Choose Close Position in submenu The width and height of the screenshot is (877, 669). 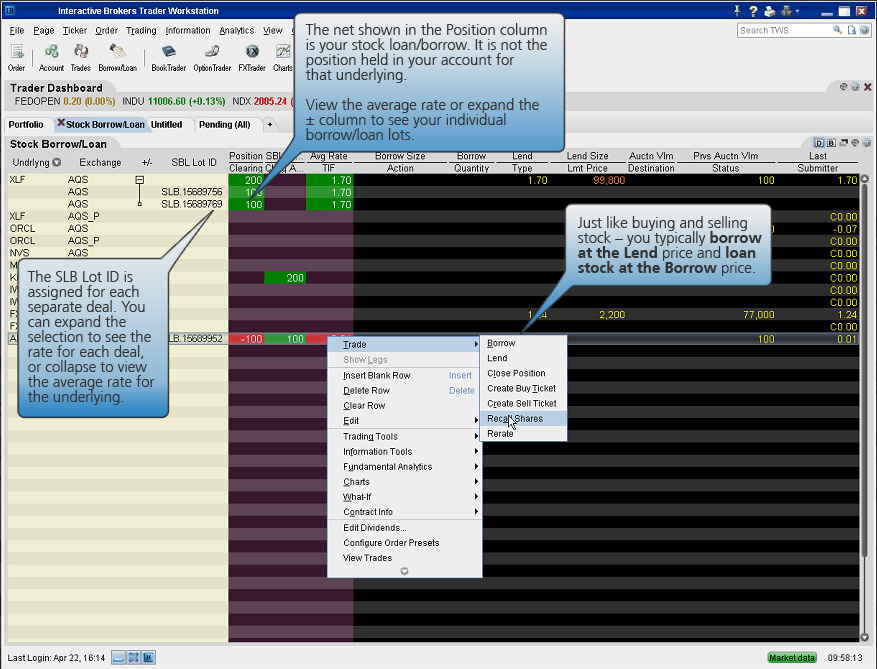tap(523, 373)
